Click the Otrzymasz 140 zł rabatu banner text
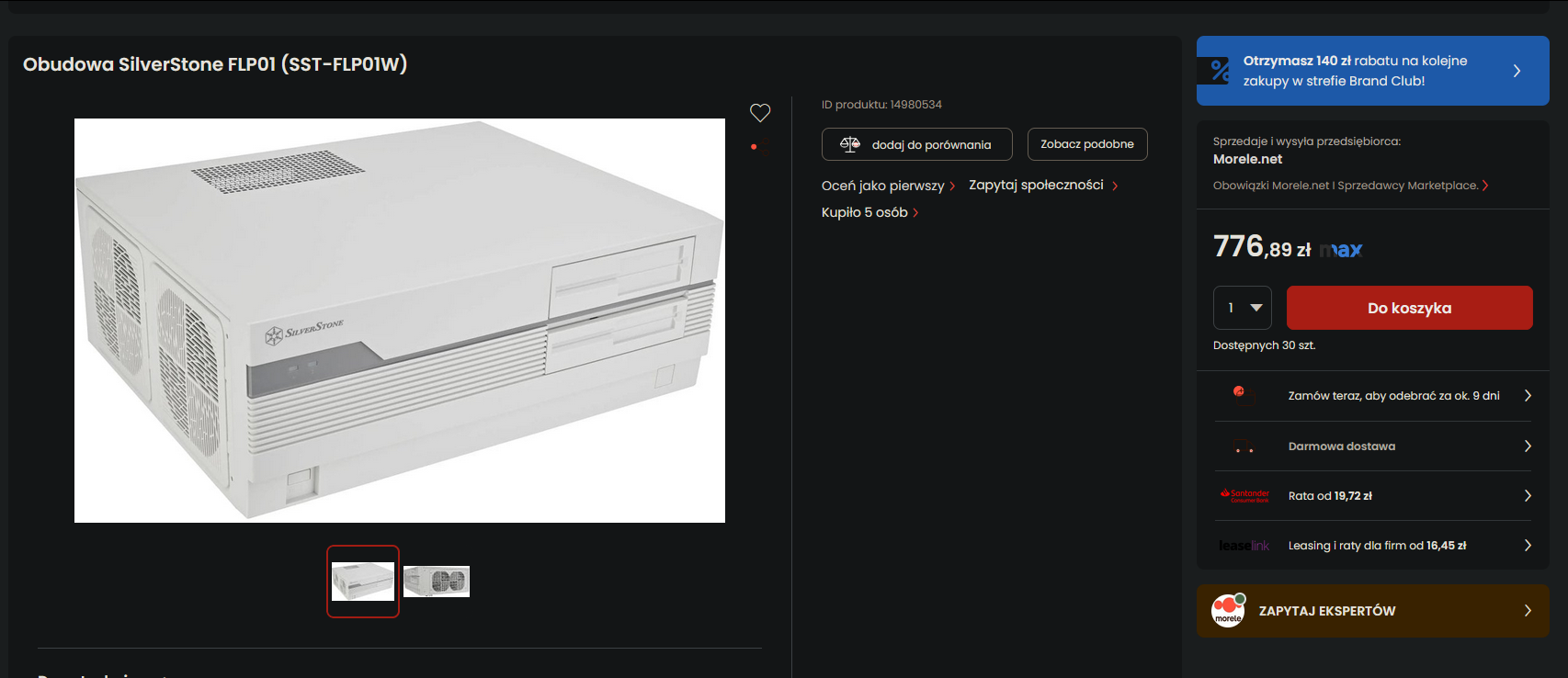This screenshot has width=1568, height=678. coord(1355,71)
